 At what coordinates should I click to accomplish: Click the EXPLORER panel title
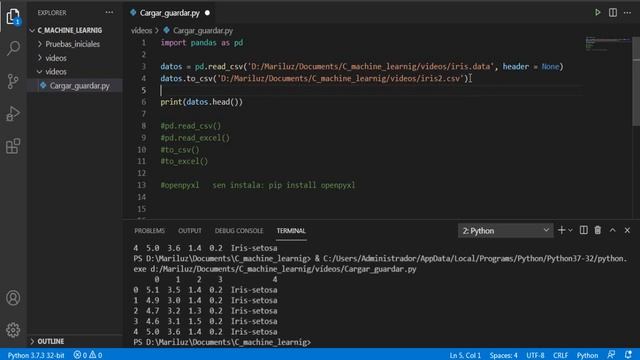click(x=52, y=13)
